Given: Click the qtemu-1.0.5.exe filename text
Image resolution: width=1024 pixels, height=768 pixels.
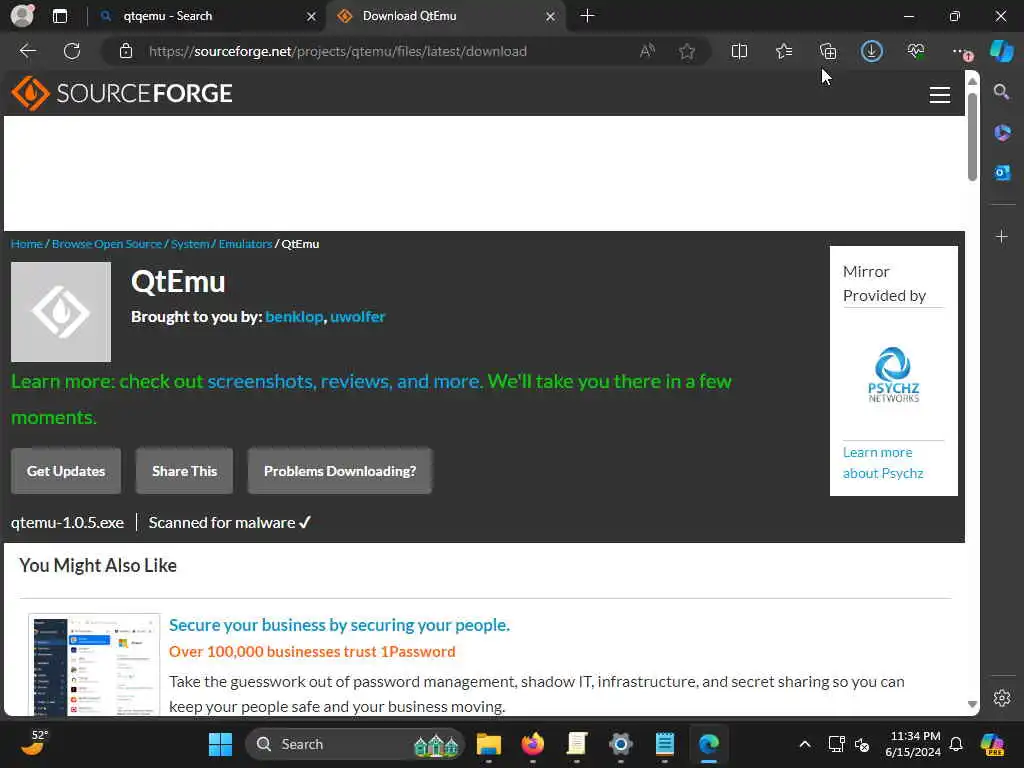Looking at the screenshot, I should coord(67,522).
